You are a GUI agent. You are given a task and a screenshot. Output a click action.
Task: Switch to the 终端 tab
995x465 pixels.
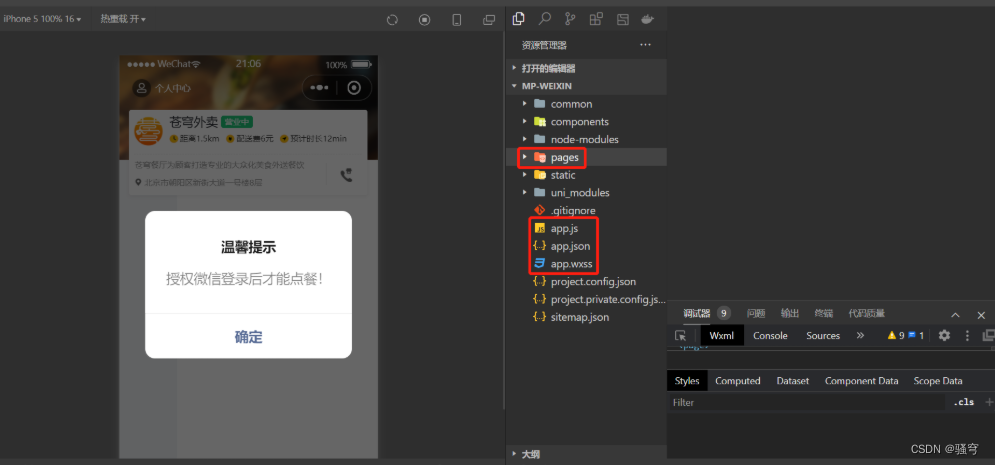tap(824, 313)
